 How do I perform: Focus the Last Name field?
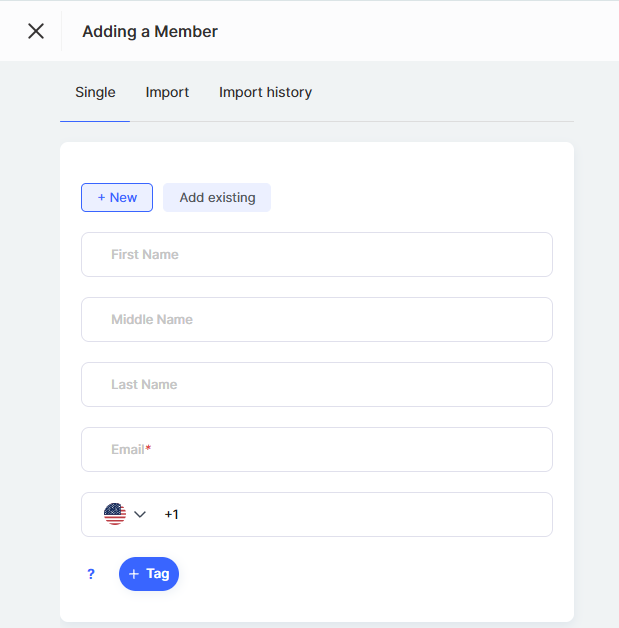(x=317, y=384)
